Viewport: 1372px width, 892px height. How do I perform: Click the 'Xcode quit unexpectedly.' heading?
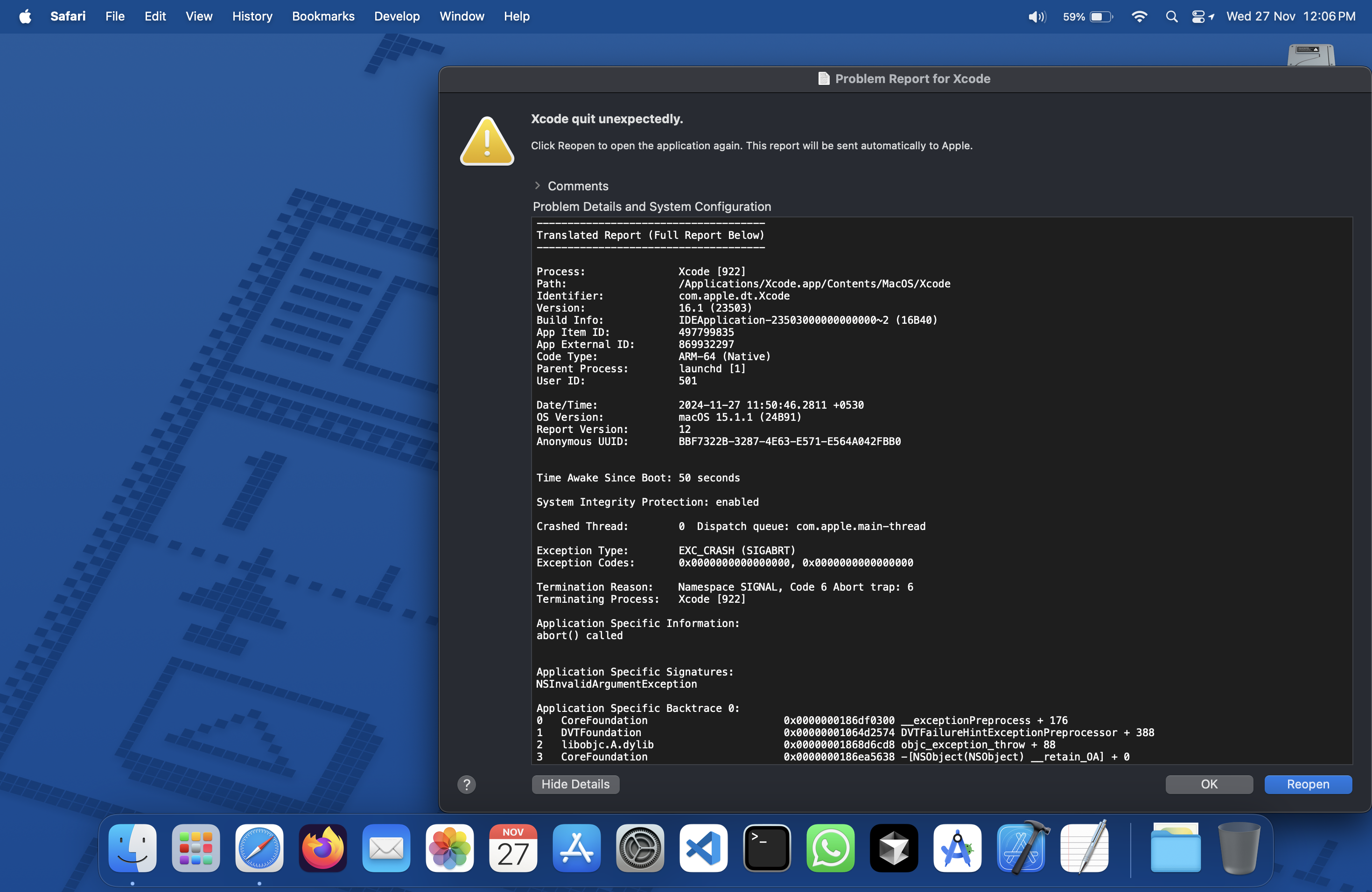[x=607, y=118]
